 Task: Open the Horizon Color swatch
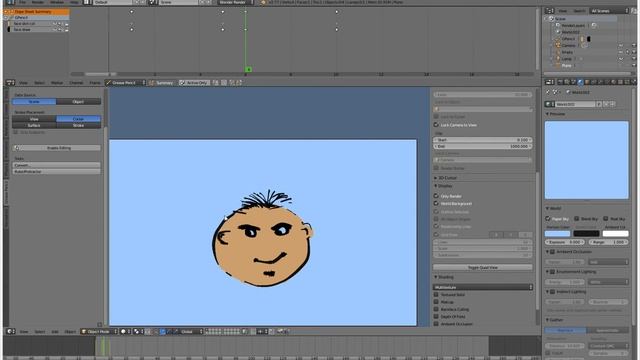coord(557,233)
